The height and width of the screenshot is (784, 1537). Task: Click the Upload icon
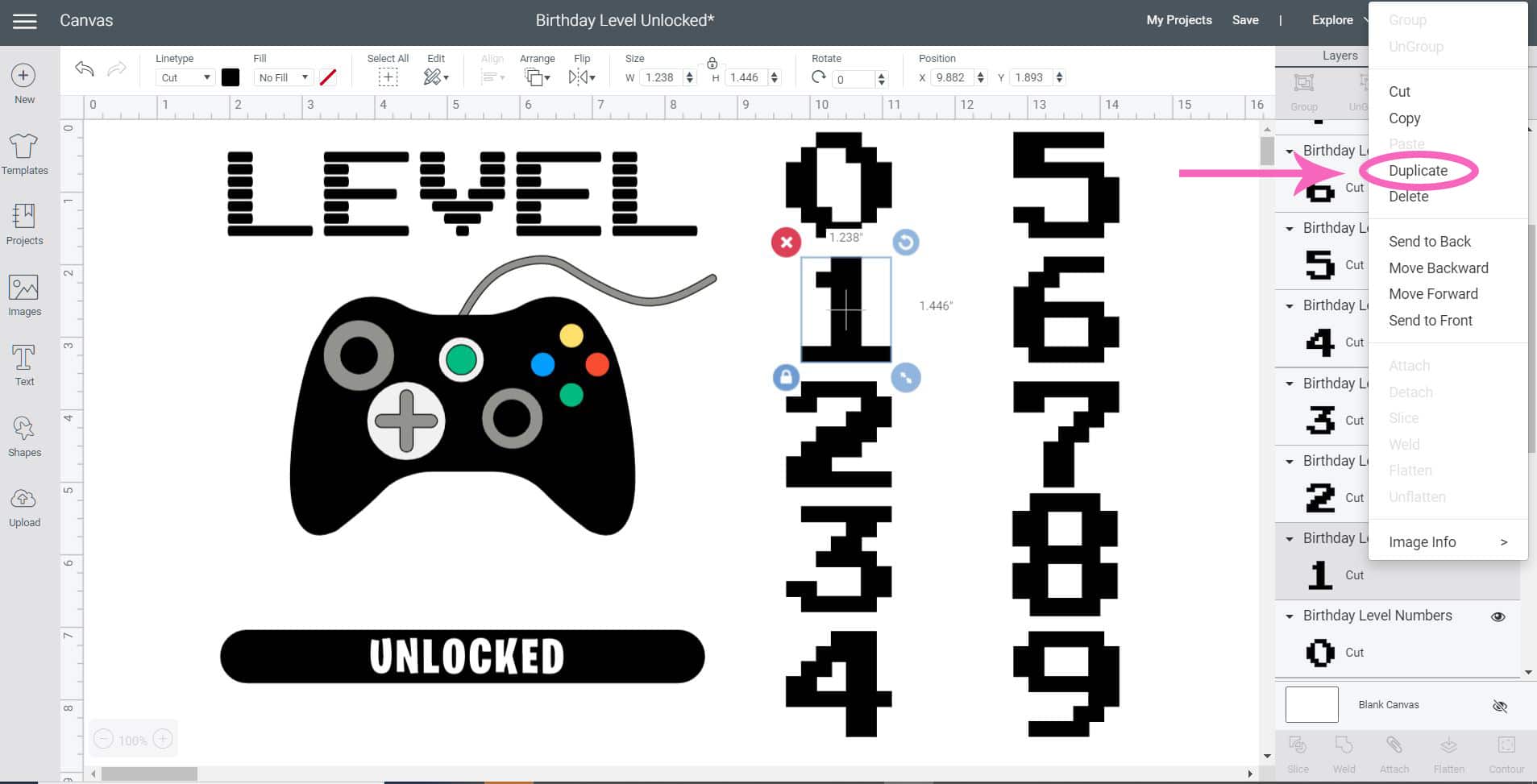point(23,499)
